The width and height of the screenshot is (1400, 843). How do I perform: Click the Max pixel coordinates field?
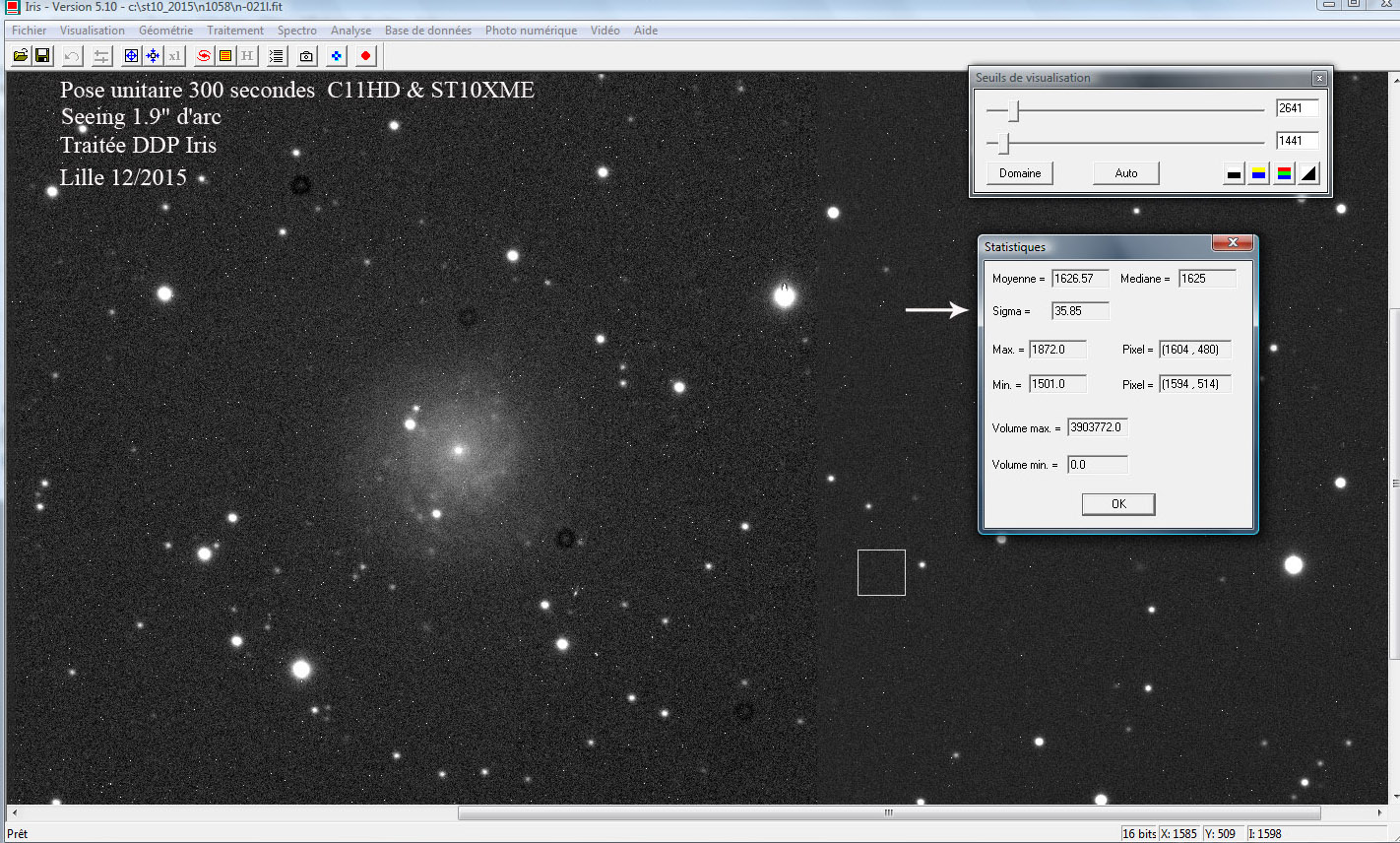click(1195, 350)
